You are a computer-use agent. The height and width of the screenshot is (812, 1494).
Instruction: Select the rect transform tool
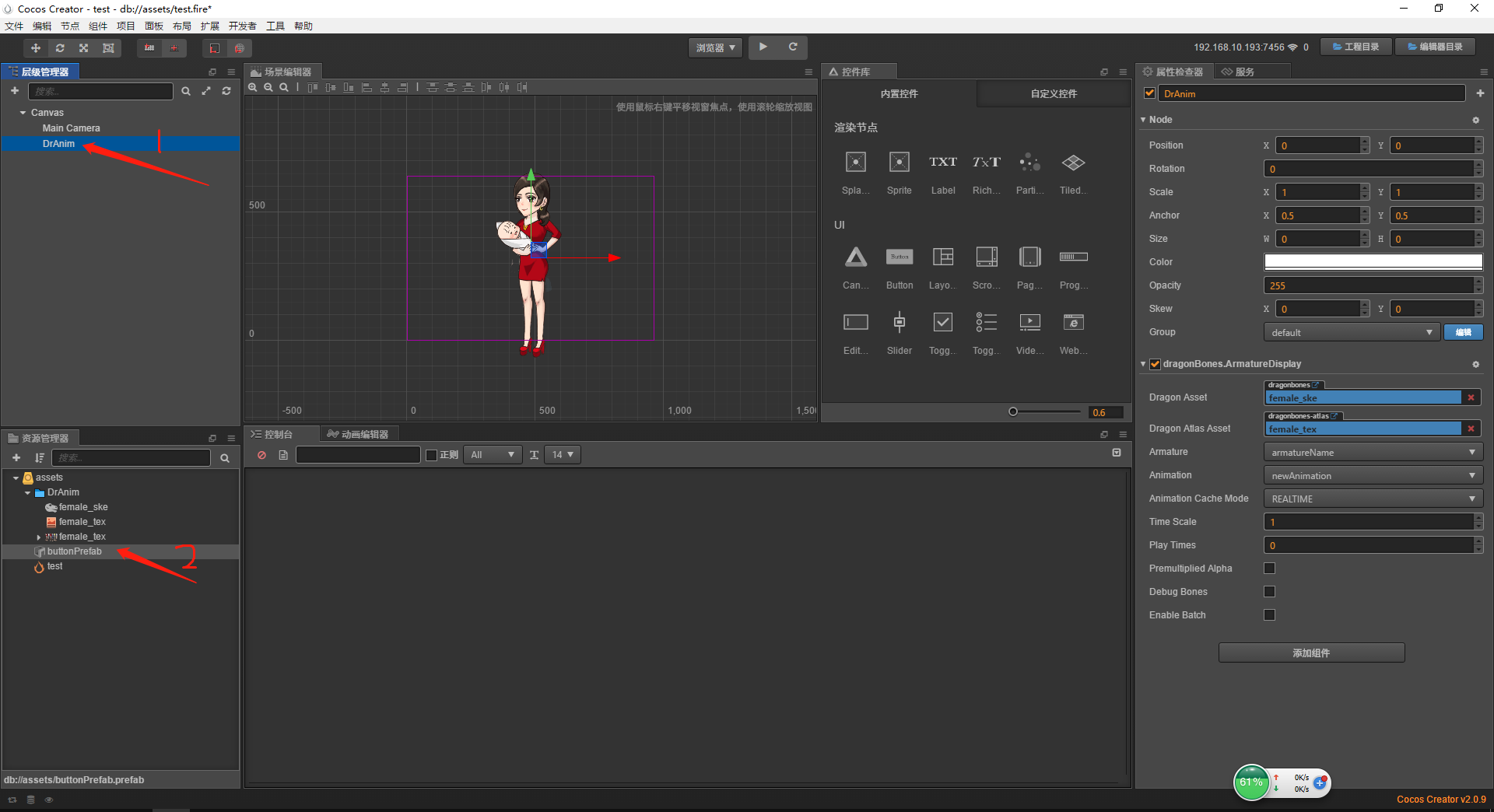point(108,48)
